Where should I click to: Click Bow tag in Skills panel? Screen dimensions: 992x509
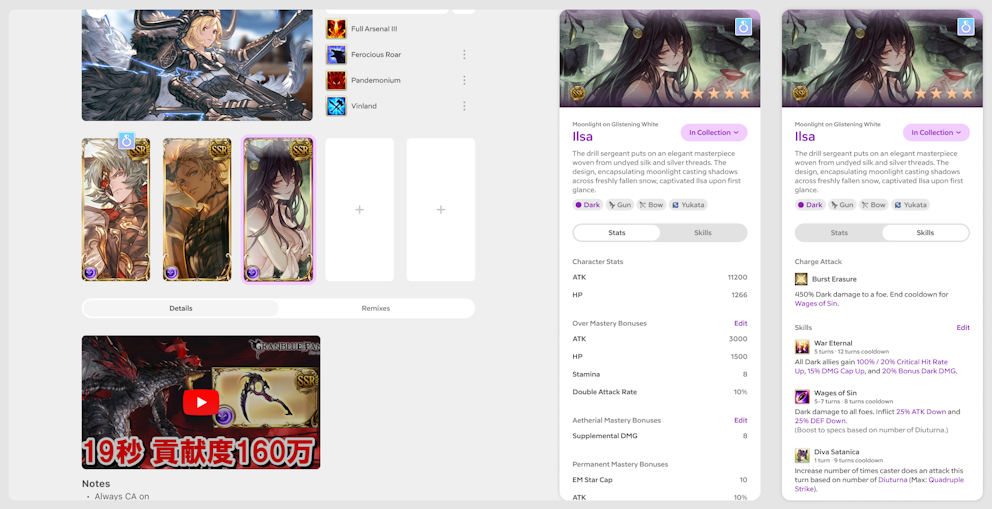(874, 205)
